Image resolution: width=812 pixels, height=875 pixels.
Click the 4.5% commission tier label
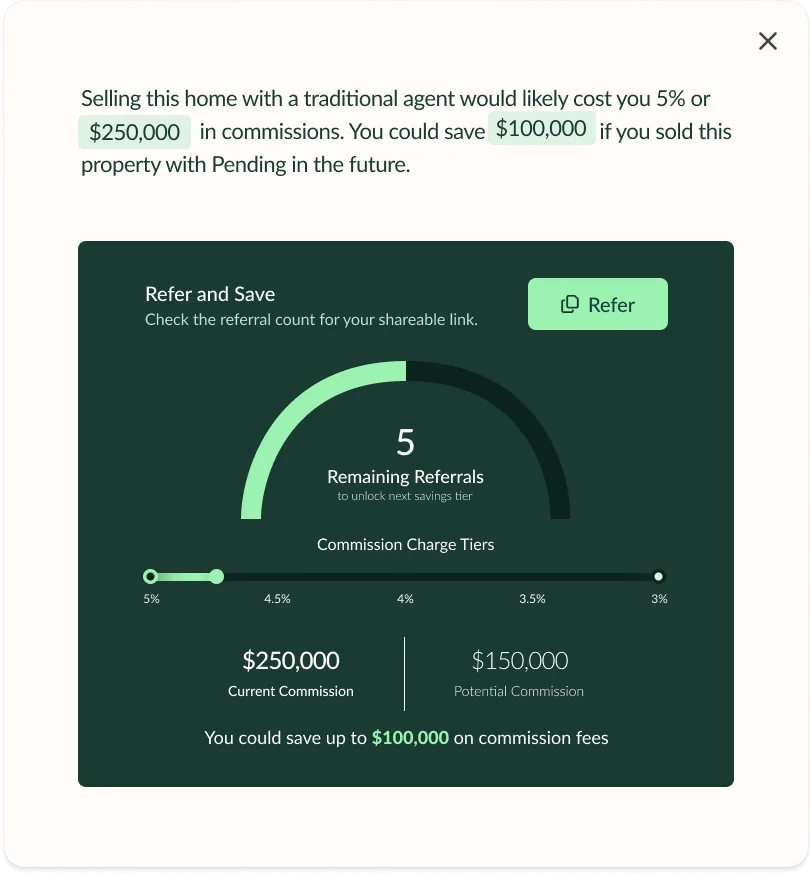[x=277, y=599]
